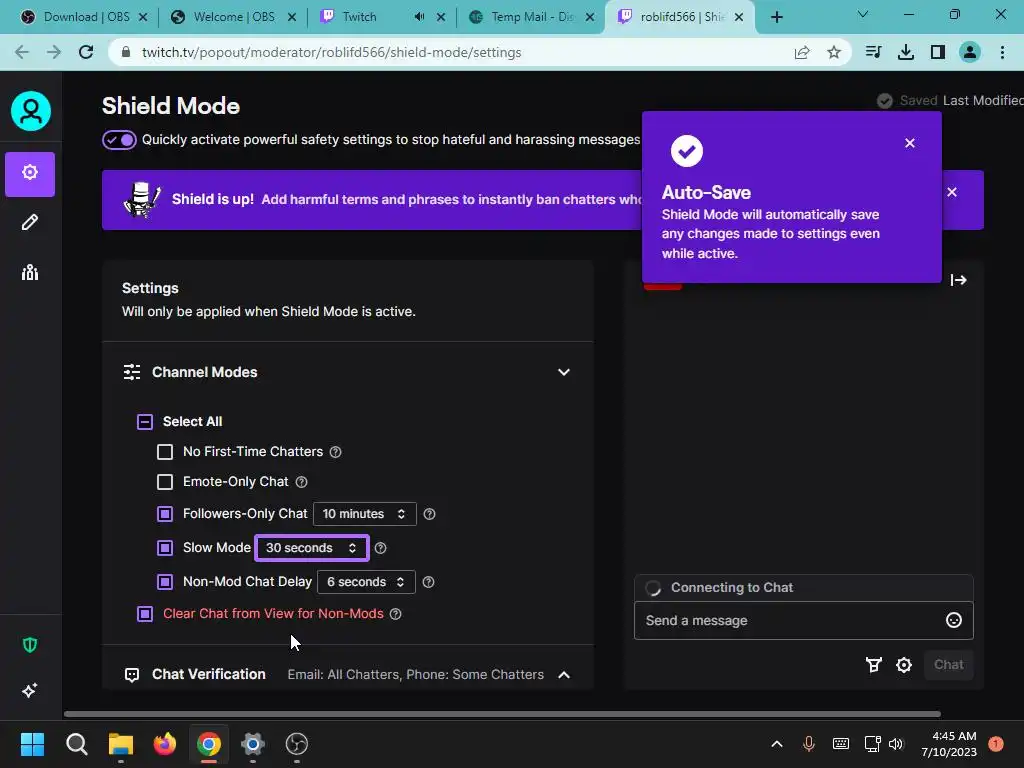This screenshot has height=768, width=1024.
Task: Show help for Followers-Only Chat
Action: click(429, 514)
